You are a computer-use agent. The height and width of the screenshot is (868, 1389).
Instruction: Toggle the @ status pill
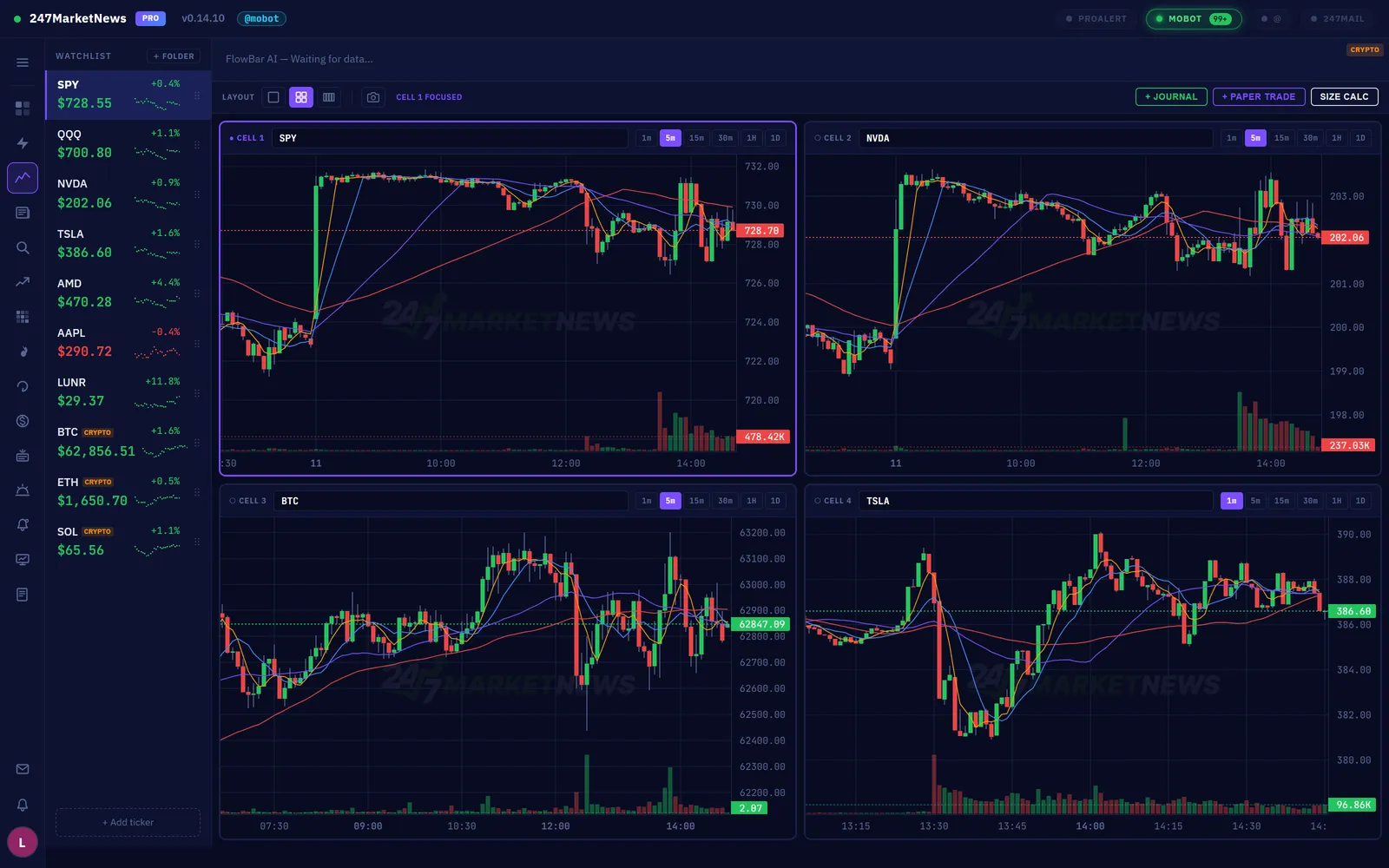tap(1271, 18)
